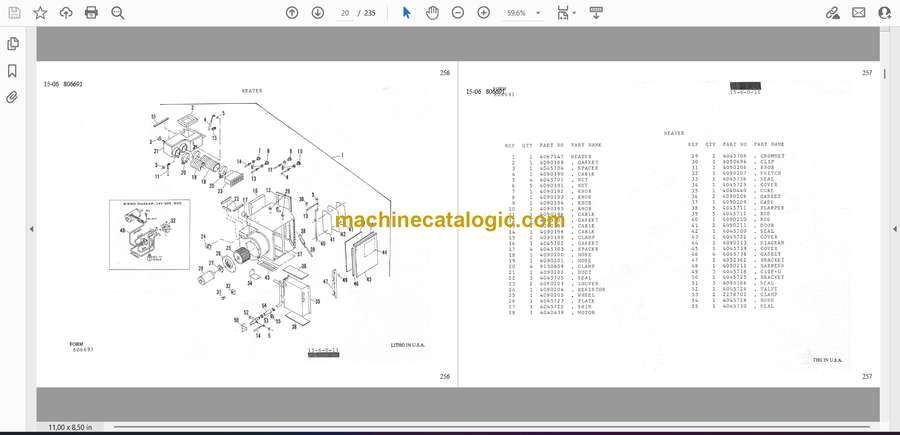This screenshot has width=900, height=435.
Task: Expand the page fit options arrow
Action: [x=574, y=13]
